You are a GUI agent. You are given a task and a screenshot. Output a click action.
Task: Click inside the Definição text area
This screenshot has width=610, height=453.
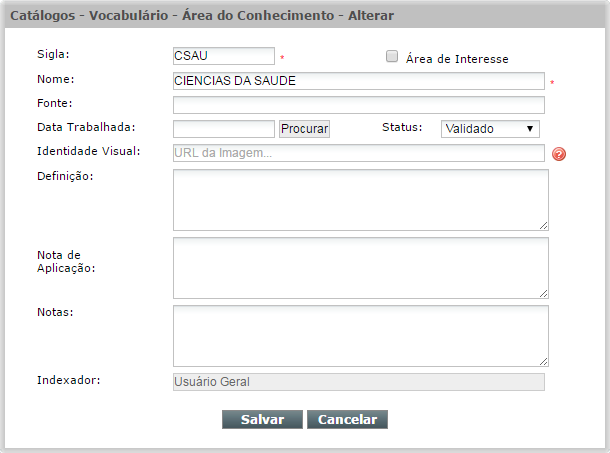coord(361,200)
